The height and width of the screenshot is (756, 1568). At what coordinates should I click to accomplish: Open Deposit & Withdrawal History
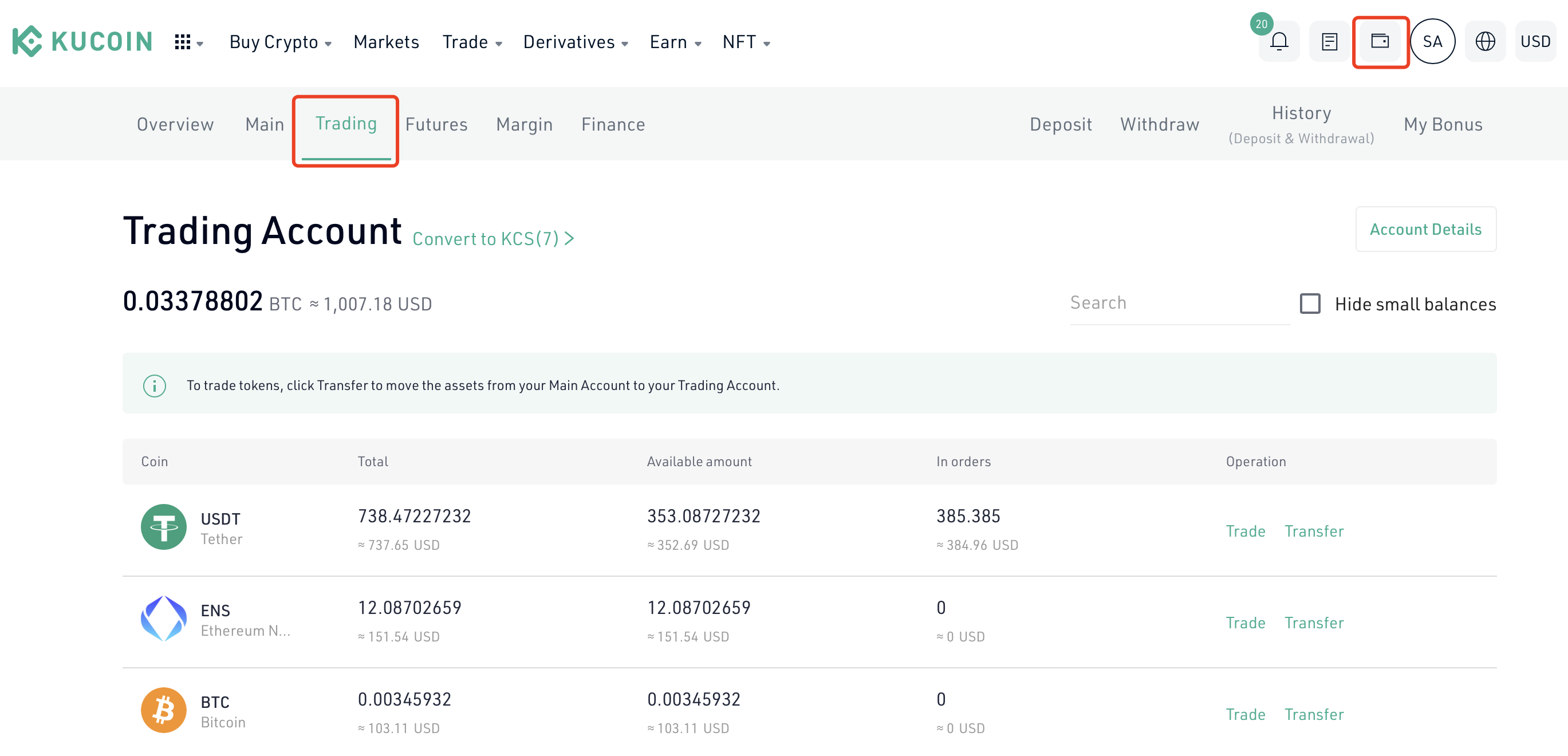point(1301,124)
